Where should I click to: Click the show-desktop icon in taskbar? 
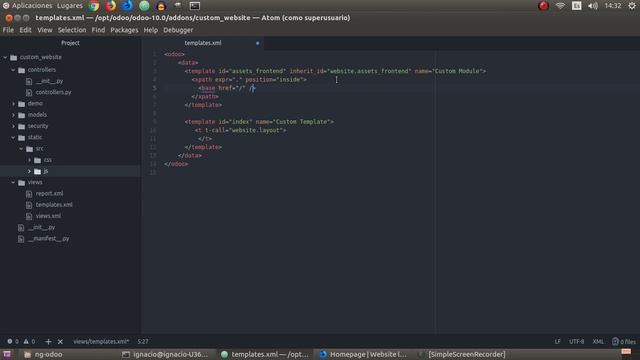7,354
